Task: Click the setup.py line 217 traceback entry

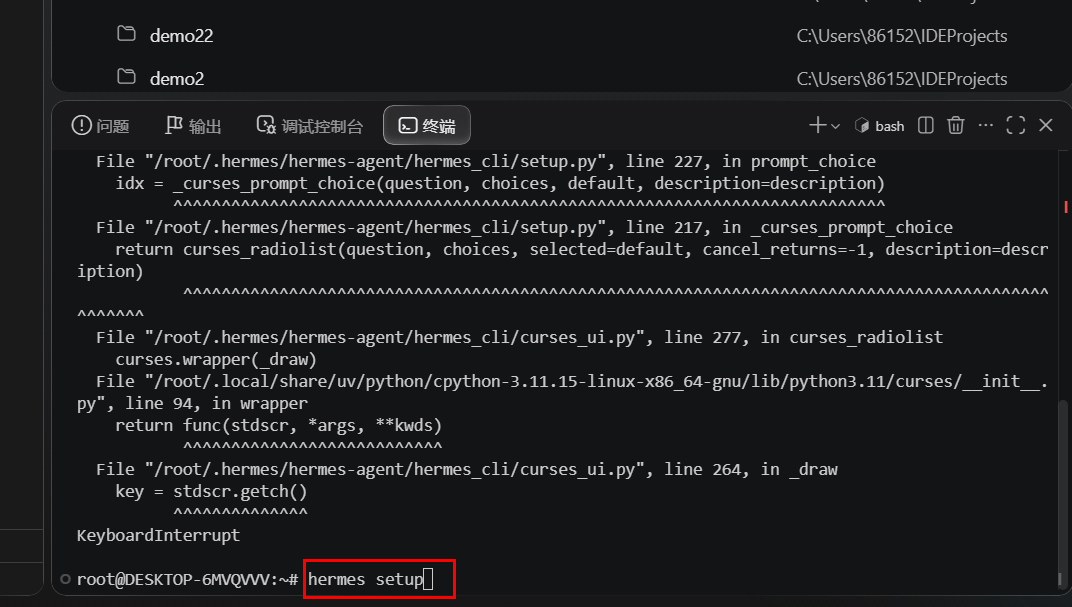Action: click(524, 228)
